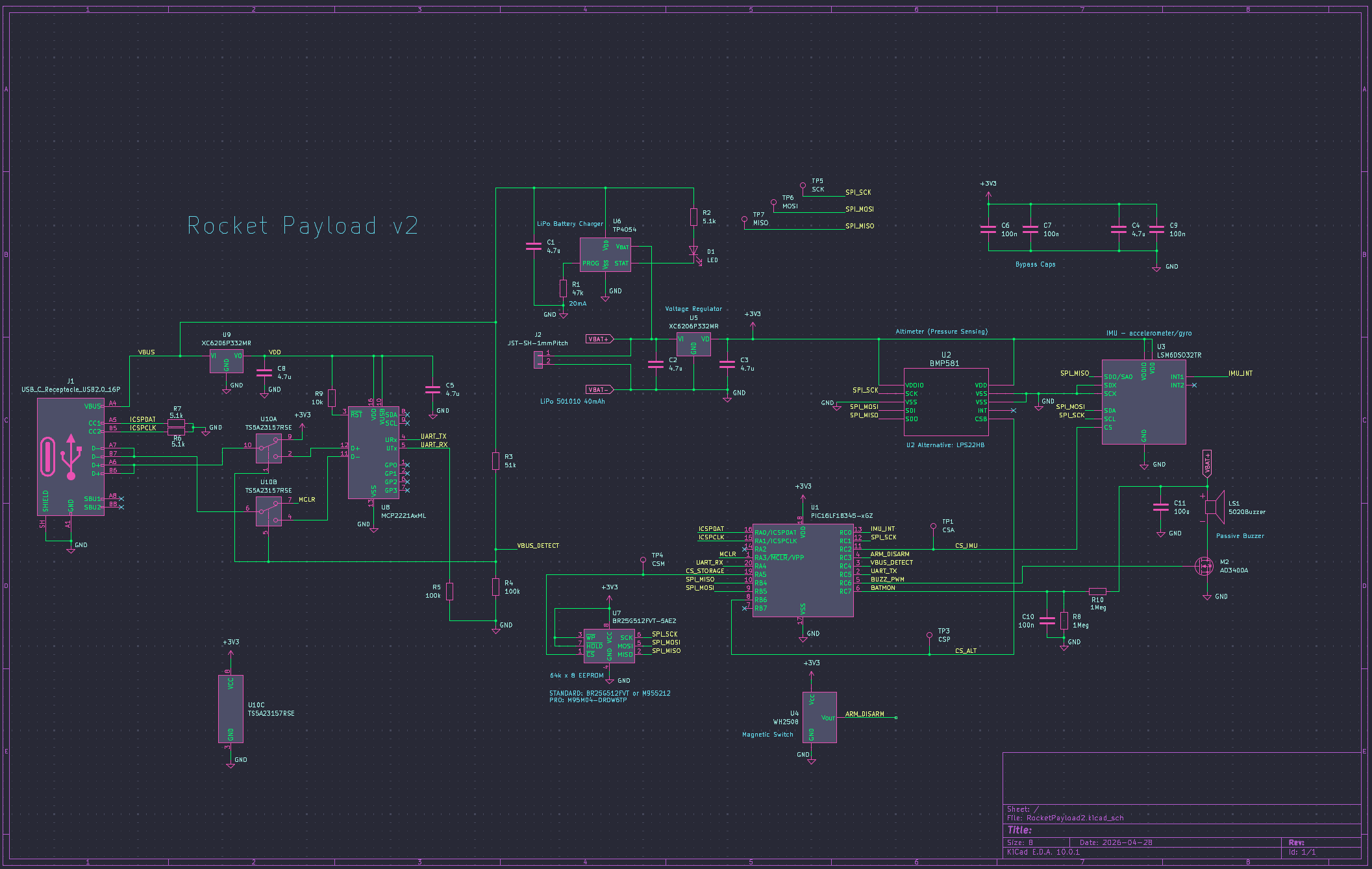Click the PIC16LF18345 microcontroller U1 body
The height and width of the screenshot is (869, 1372).
coord(803,570)
